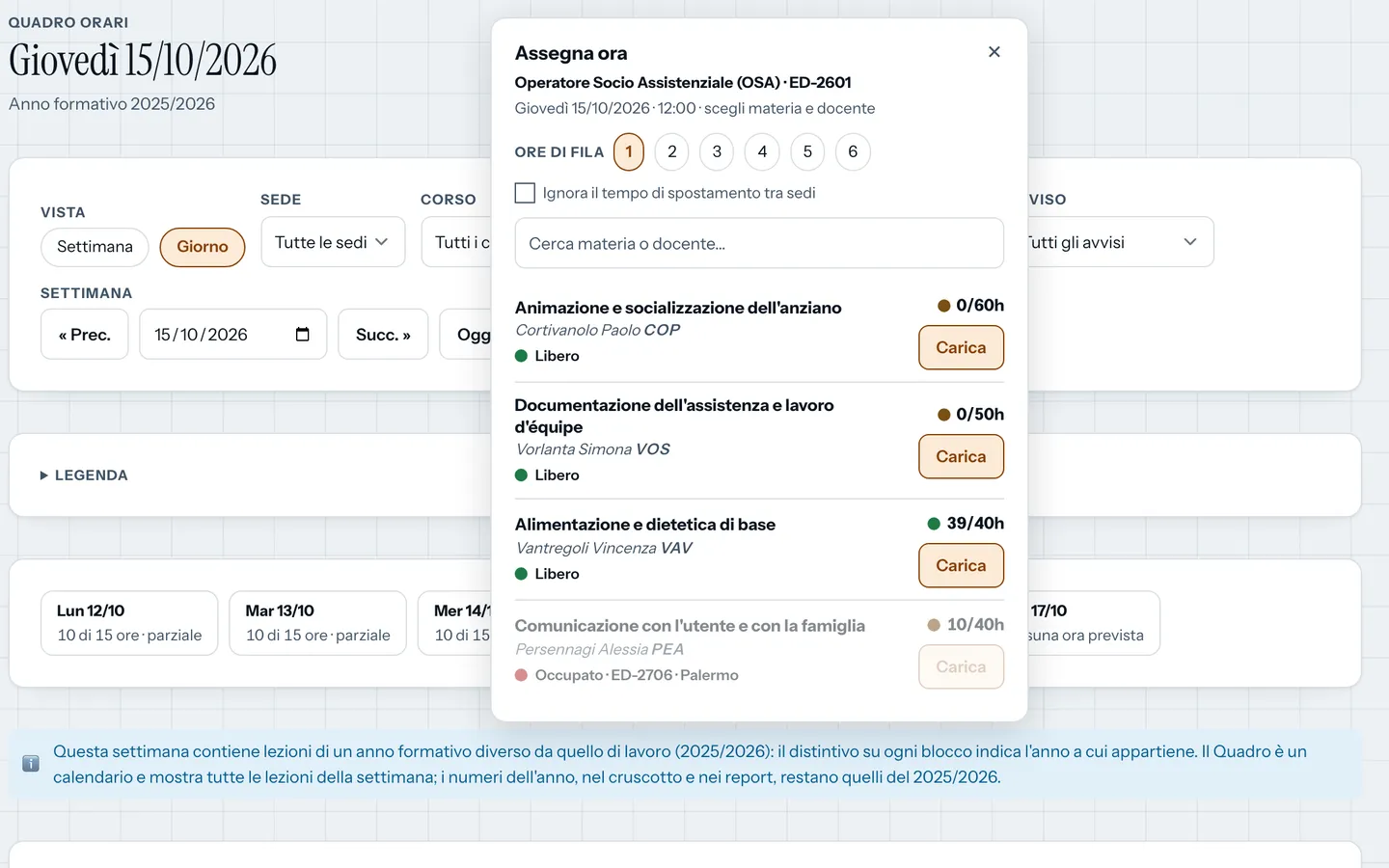Click Anno formativo 2025/2026 subtitle
The height and width of the screenshot is (868, 1389).
112,104
